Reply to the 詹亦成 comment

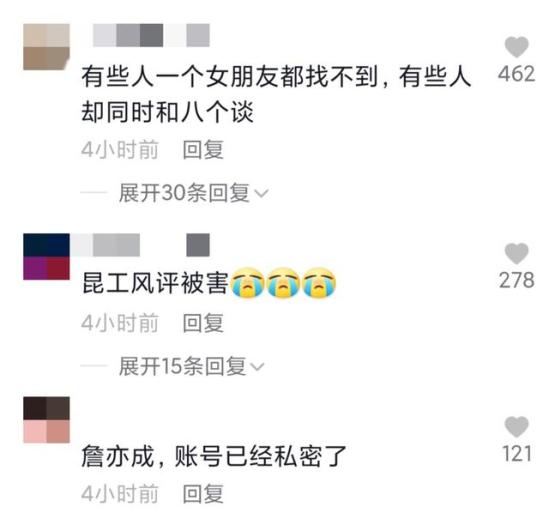tap(203, 493)
